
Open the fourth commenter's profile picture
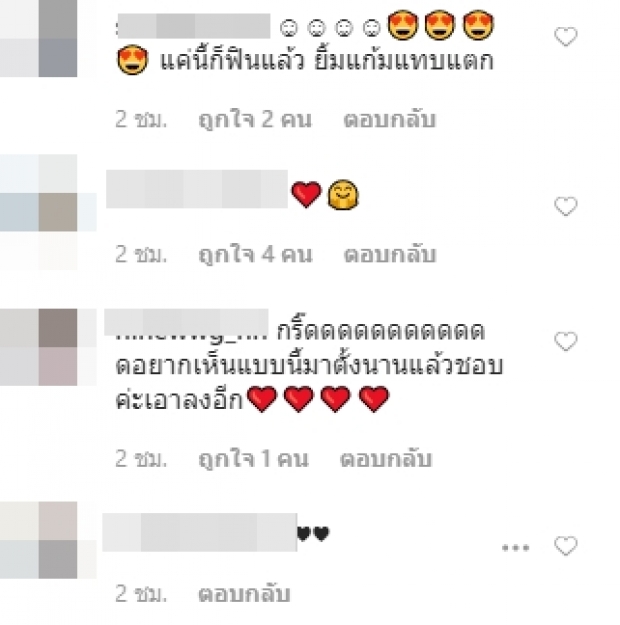tap(39, 540)
